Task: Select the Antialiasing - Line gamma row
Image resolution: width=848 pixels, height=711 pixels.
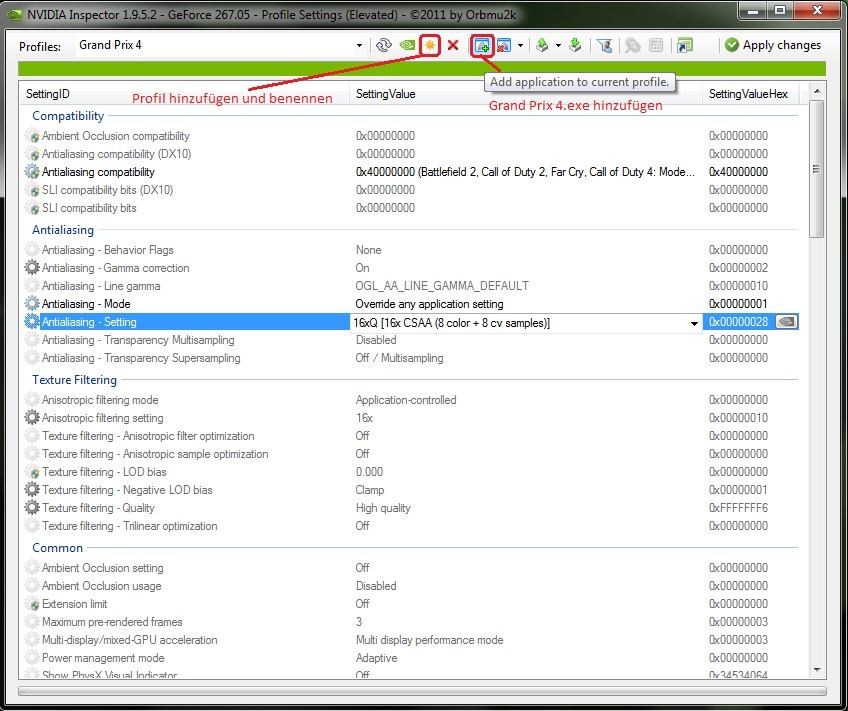Action: coord(411,286)
